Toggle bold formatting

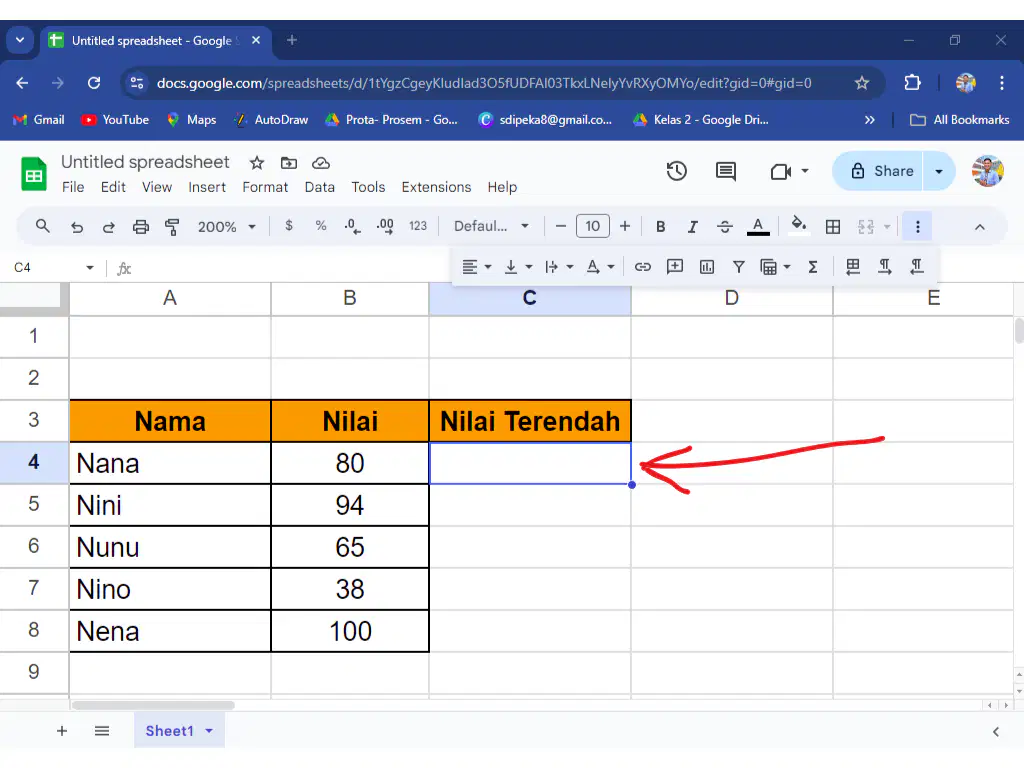[660, 227]
